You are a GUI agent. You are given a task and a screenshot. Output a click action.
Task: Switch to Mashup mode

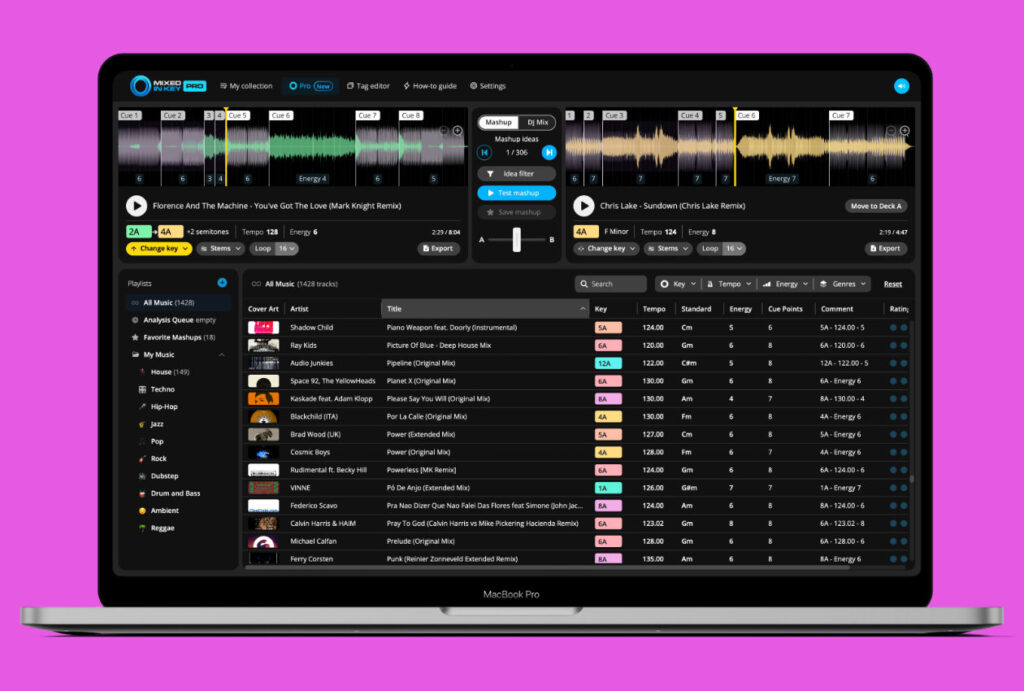pyautogui.click(x=498, y=122)
